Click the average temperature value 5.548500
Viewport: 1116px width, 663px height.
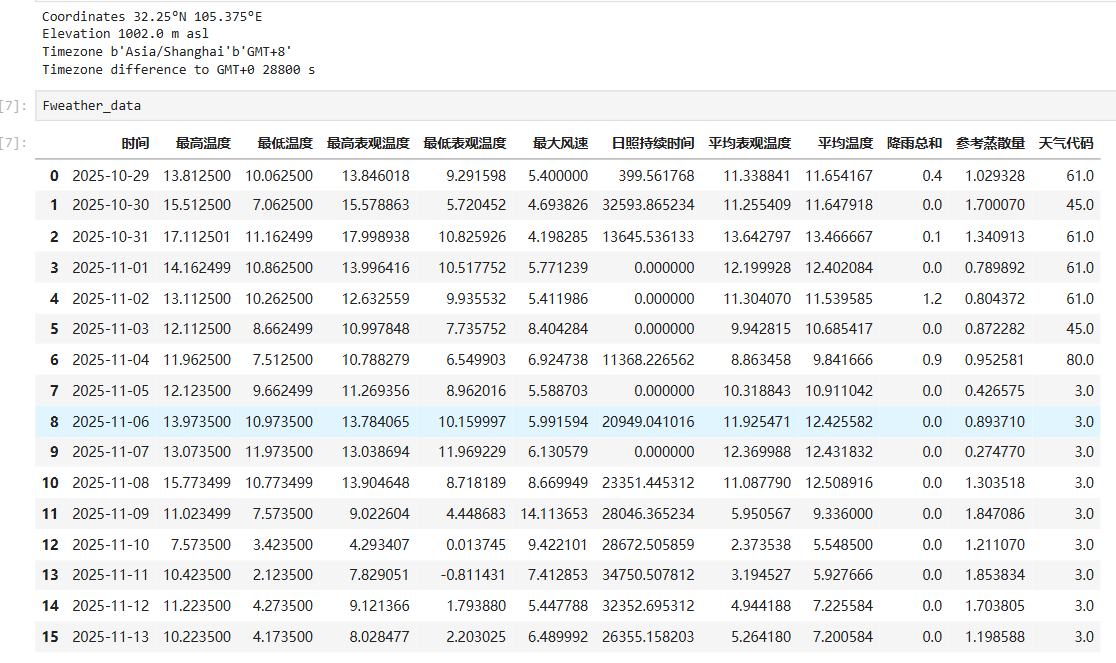843,545
